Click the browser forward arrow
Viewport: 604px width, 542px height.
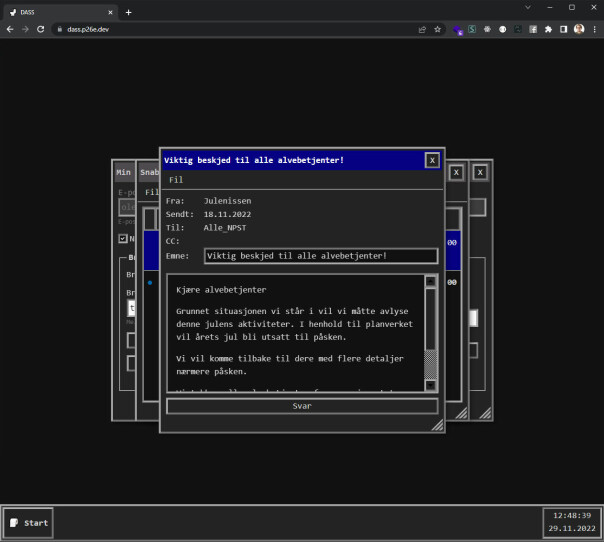coord(25,29)
